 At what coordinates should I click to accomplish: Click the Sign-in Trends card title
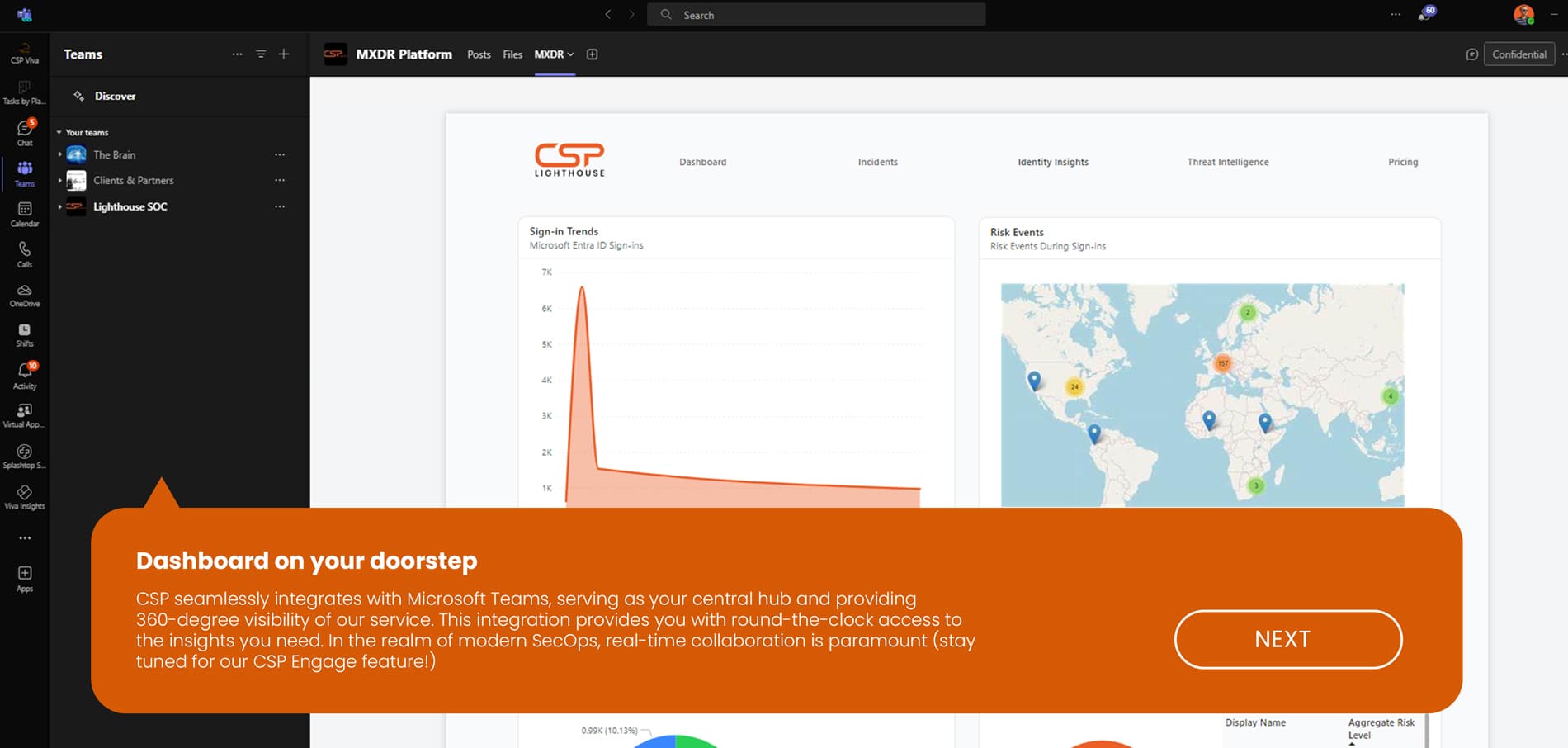click(x=564, y=231)
